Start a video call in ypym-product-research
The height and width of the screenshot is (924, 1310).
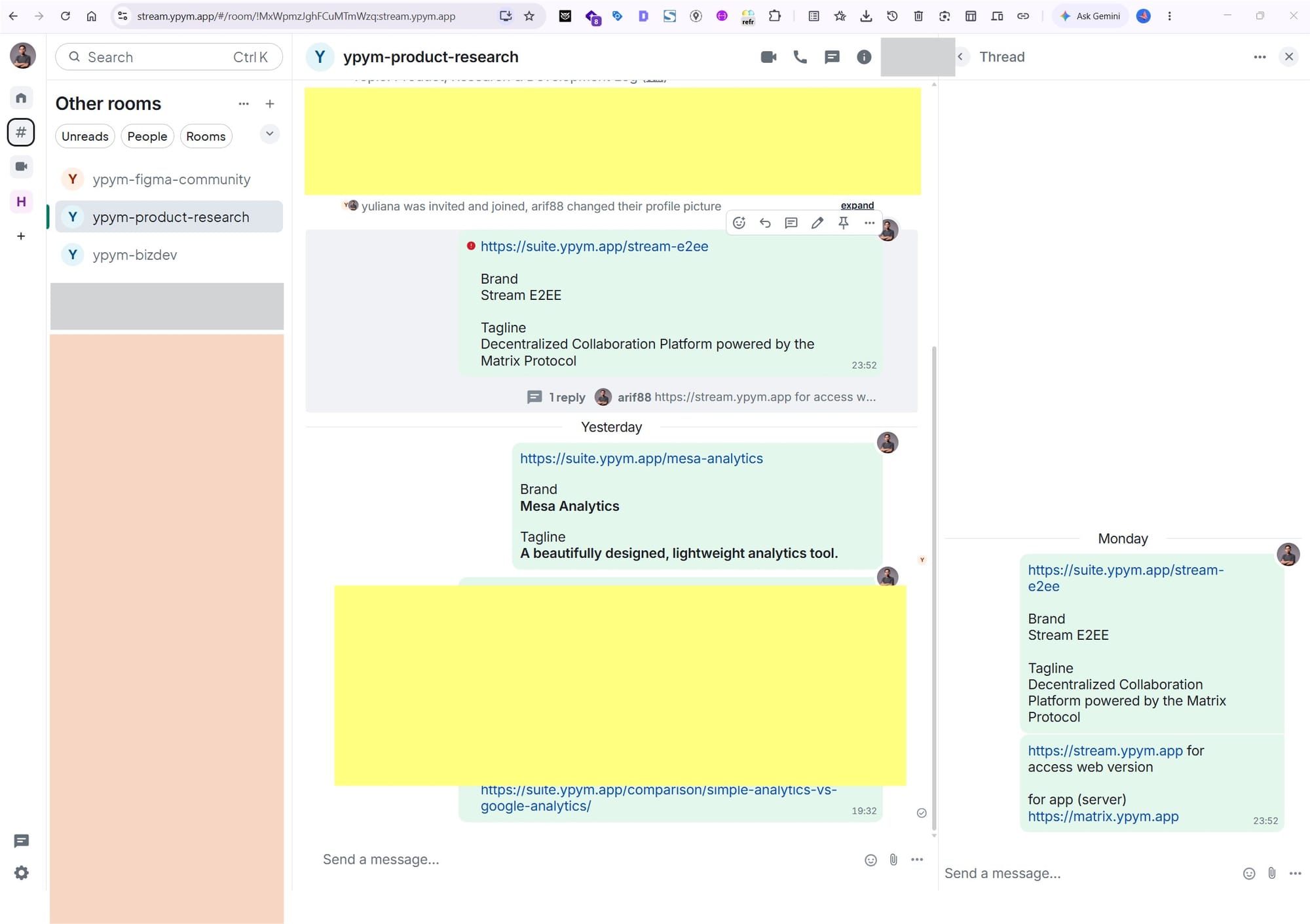tap(768, 57)
